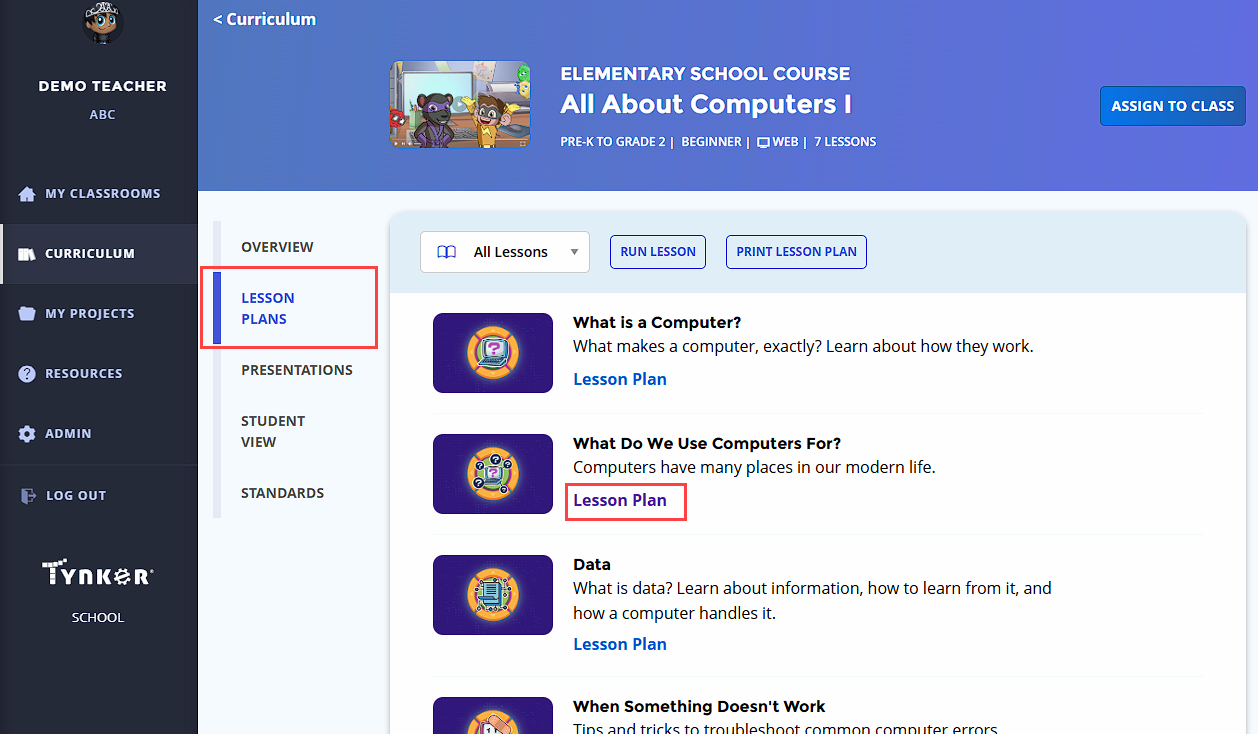The image size is (1258, 734).
Task: Click the Print Lesson Plan button
Action: 796,252
